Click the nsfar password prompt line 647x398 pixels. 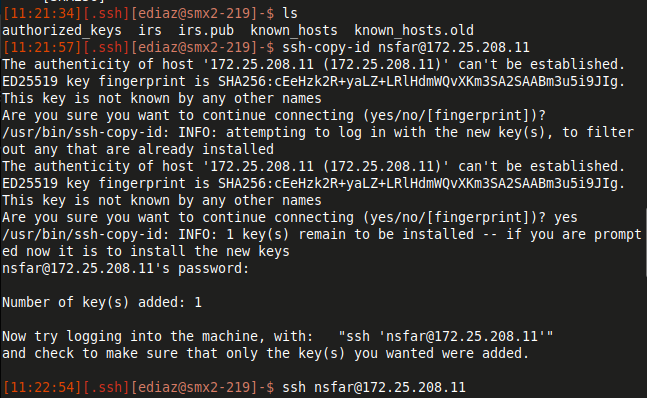[x=125, y=268]
